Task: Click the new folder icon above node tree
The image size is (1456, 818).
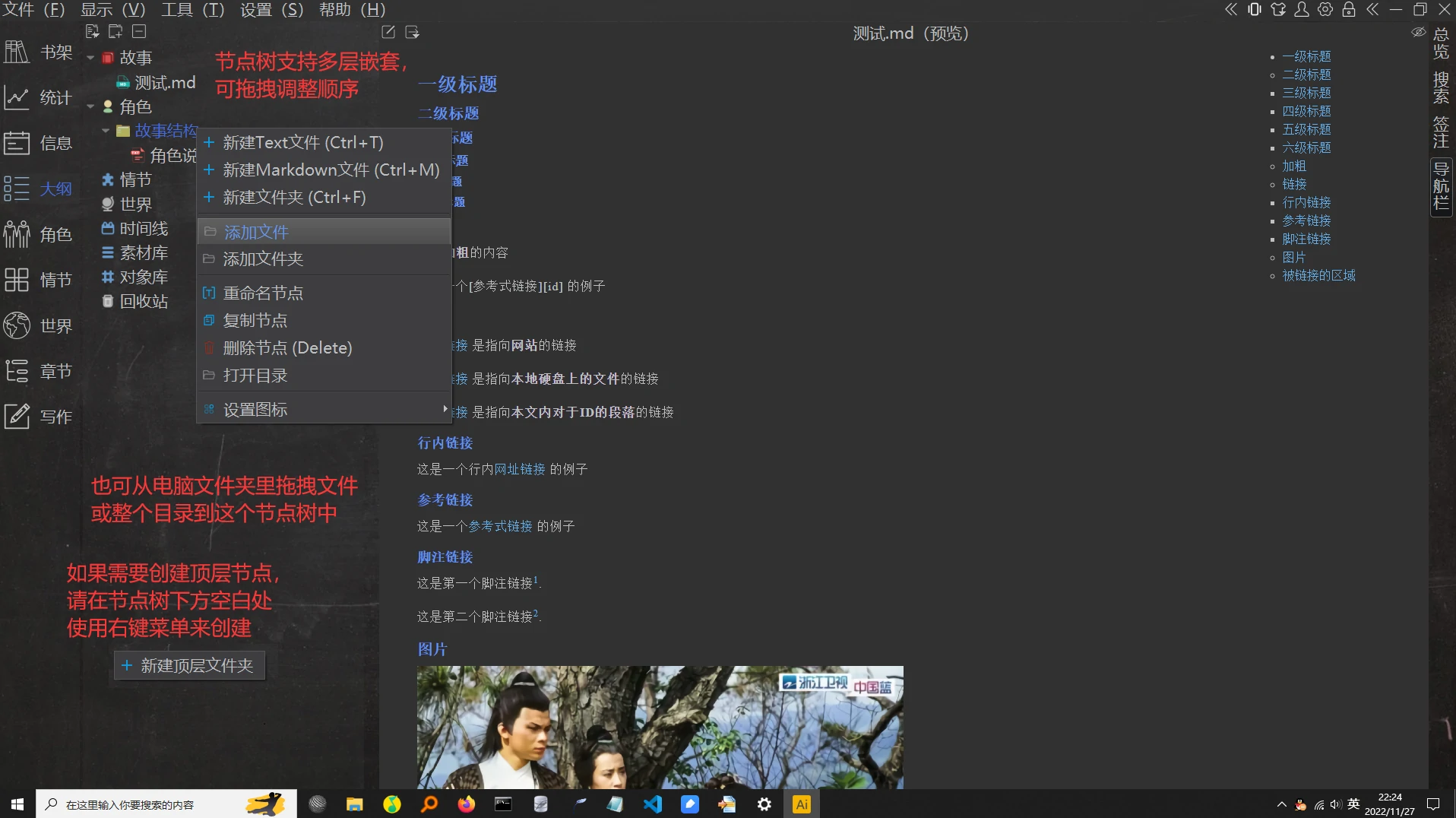Action: [x=116, y=31]
